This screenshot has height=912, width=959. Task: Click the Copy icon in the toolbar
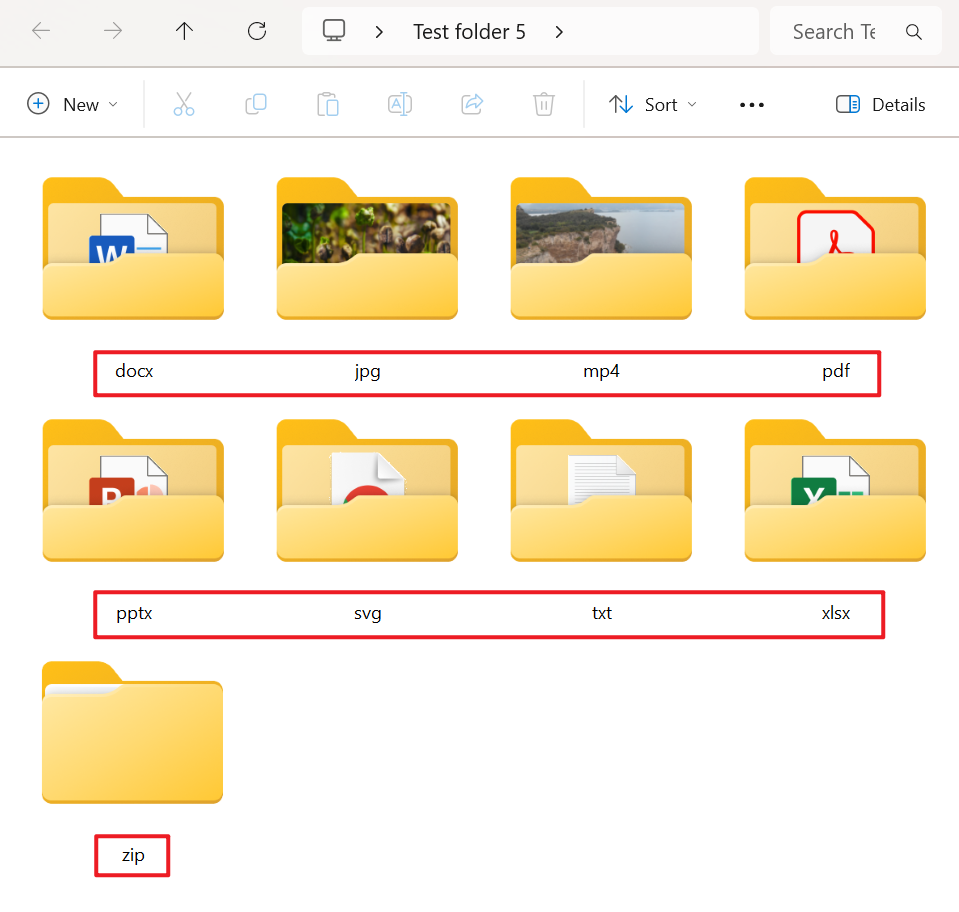point(256,105)
